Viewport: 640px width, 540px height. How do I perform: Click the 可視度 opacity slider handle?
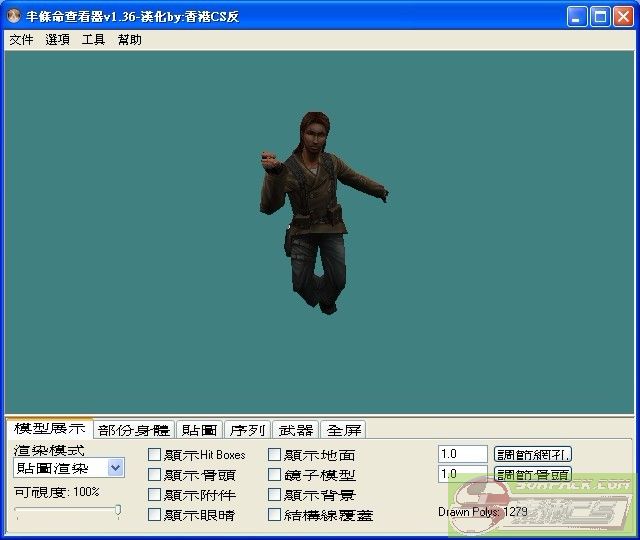tap(118, 511)
